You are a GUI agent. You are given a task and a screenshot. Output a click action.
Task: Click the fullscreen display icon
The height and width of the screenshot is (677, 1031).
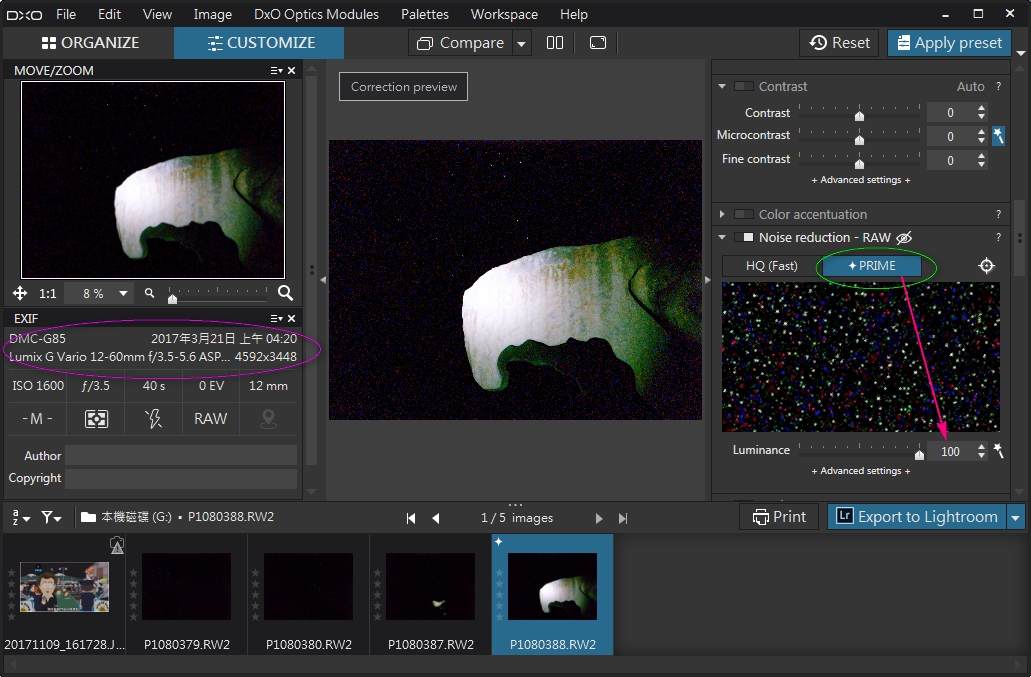[x=598, y=43]
